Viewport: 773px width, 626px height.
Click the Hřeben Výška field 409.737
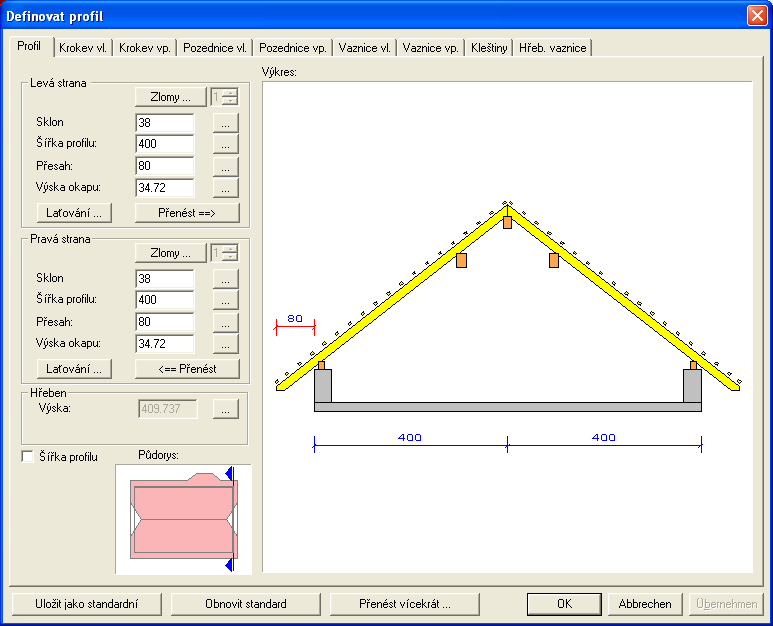(168, 409)
